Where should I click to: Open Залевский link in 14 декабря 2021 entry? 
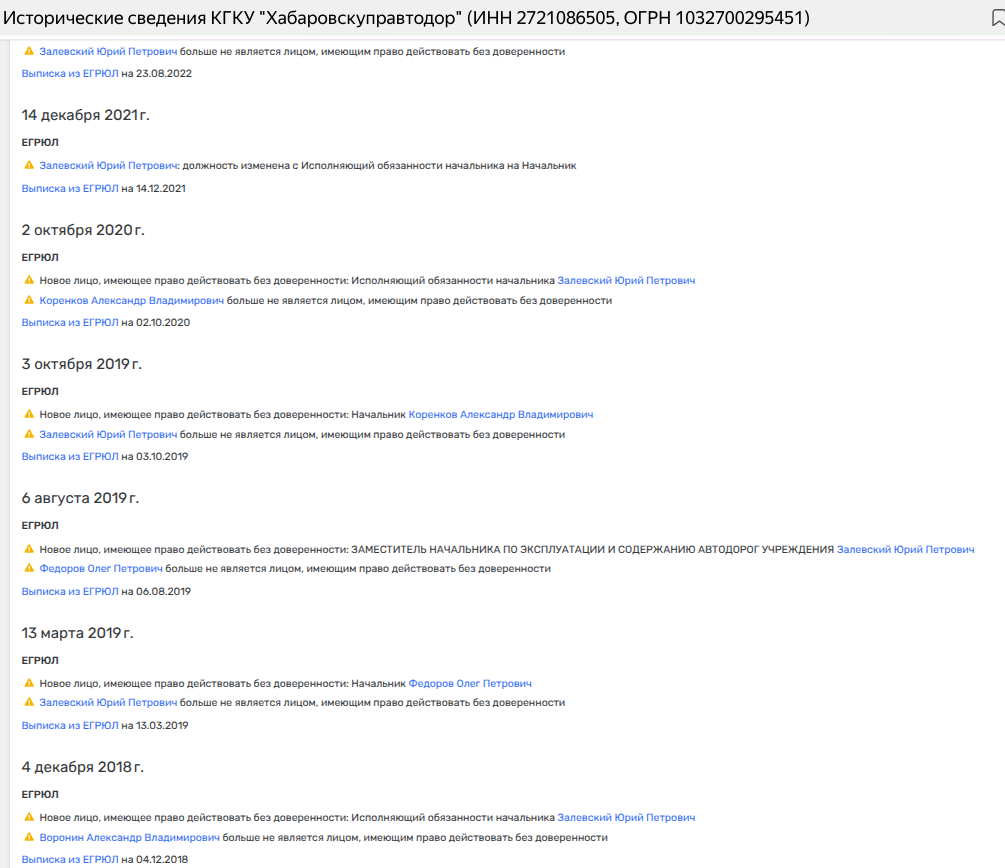pyautogui.click(x=108, y=165)
